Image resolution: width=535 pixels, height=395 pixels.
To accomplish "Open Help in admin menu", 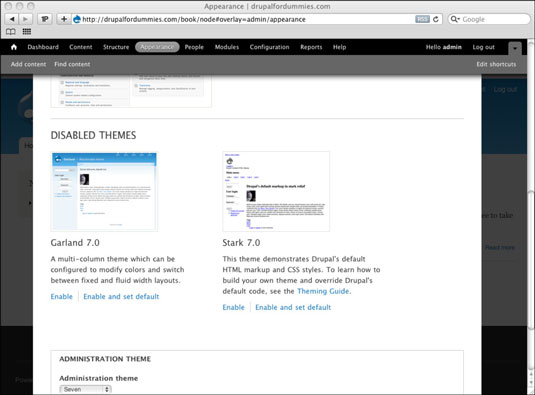I will click(339, 47).
